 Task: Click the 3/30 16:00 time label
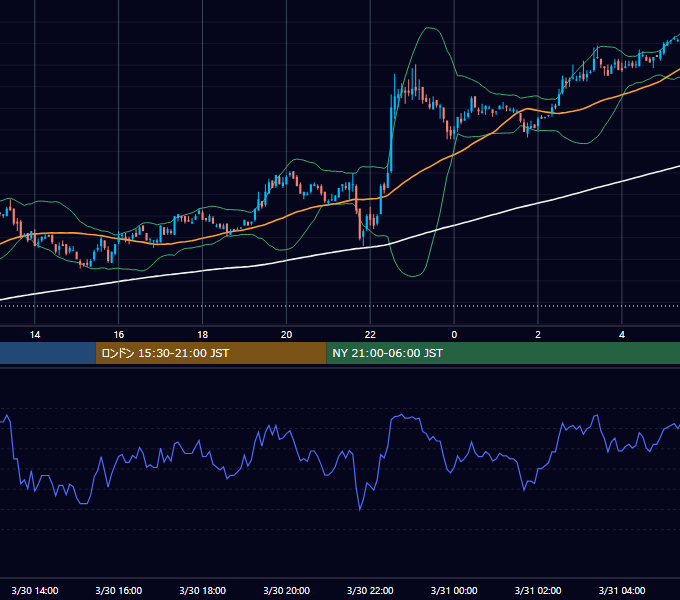click(x=118, y=590)
